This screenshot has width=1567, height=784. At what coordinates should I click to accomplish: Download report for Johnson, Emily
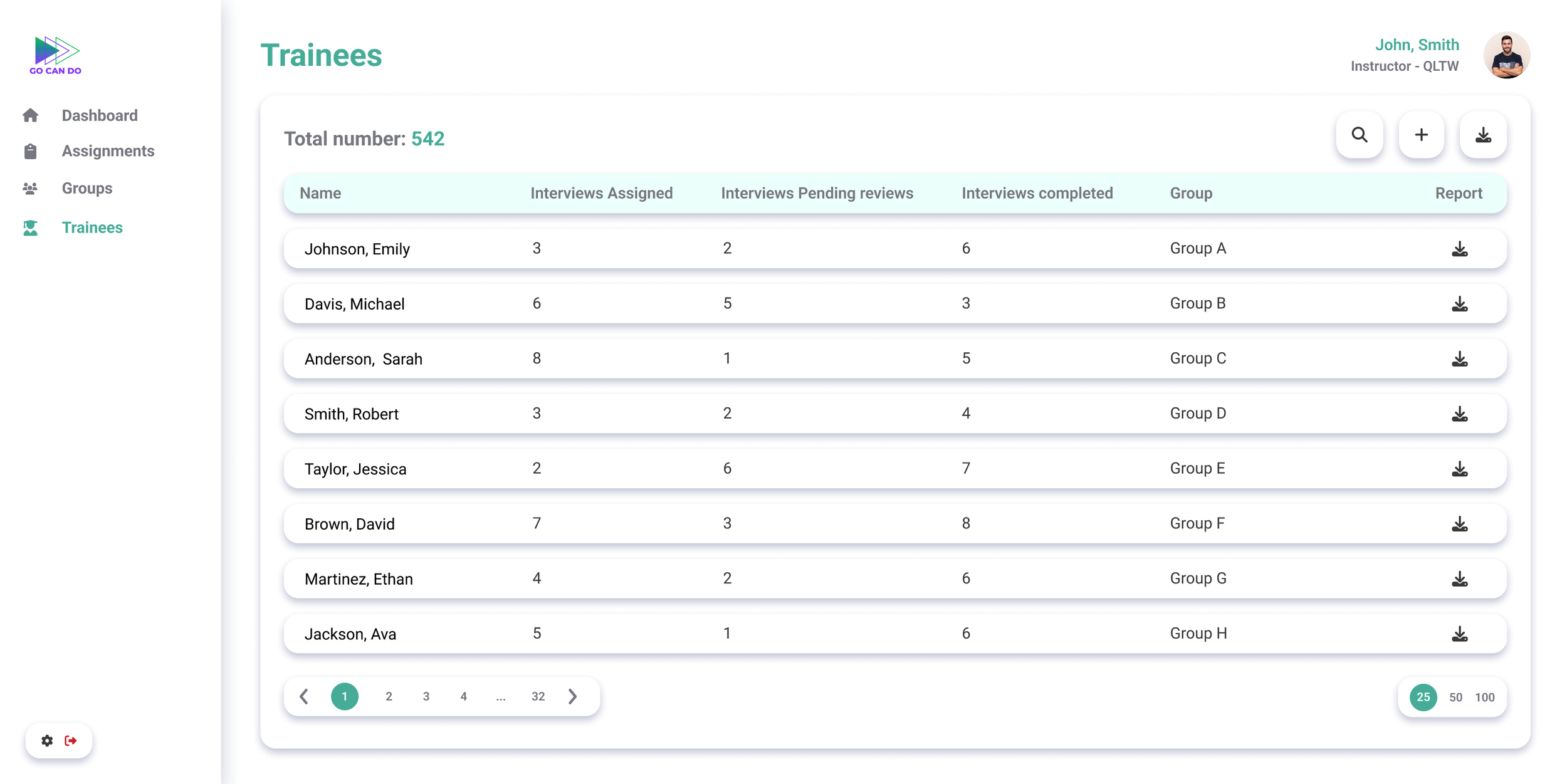tap(1459, 249)
